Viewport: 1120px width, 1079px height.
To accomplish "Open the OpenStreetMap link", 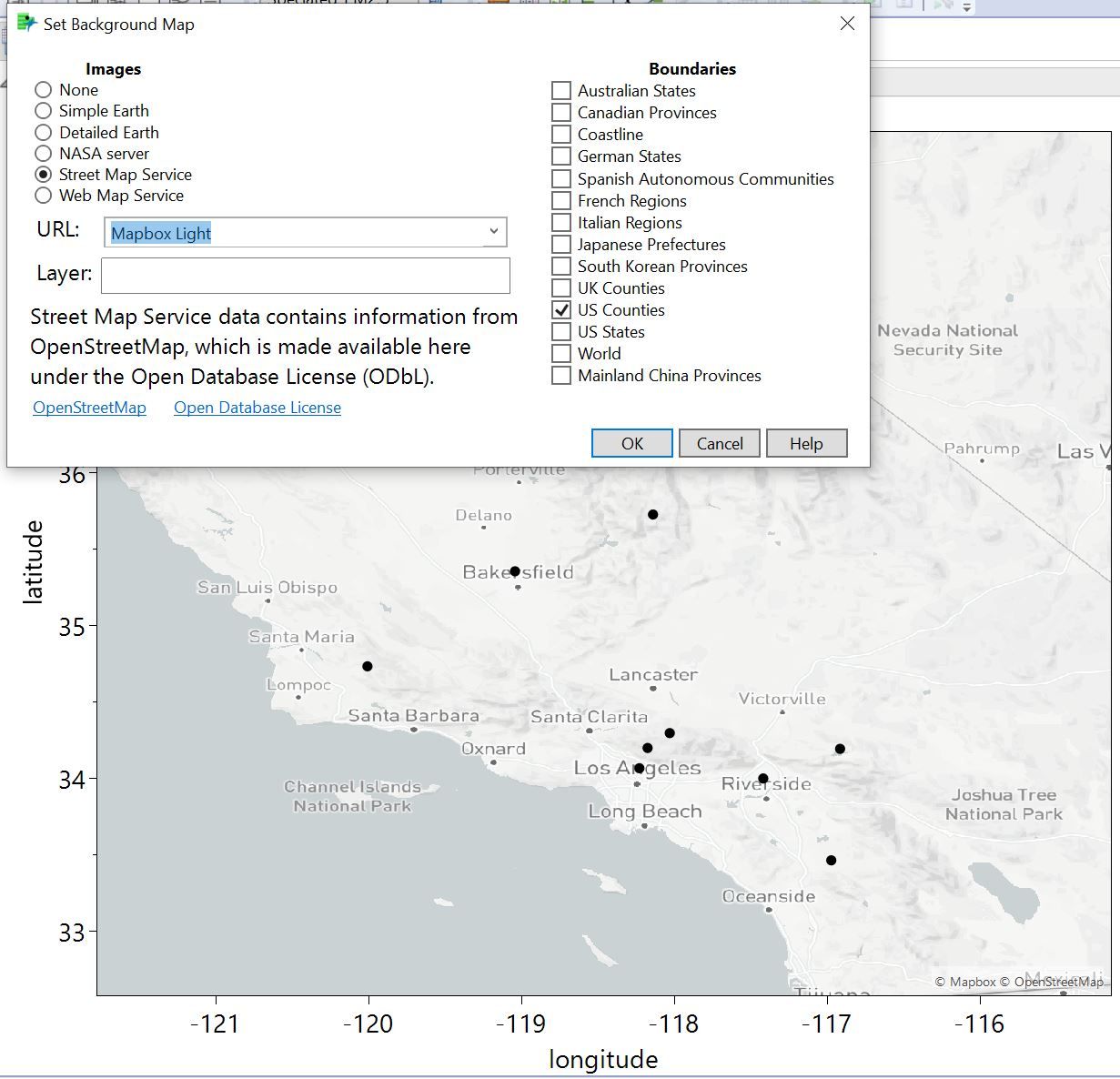I will [89, 408].
